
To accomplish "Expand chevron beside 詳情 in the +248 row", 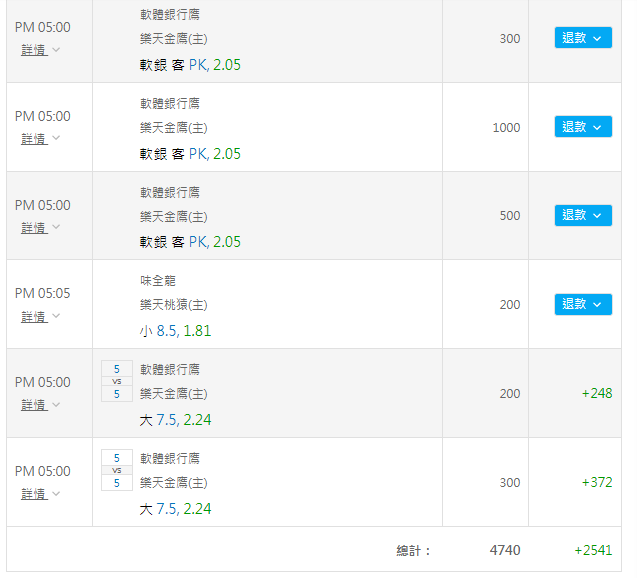I will pos(56,404).
